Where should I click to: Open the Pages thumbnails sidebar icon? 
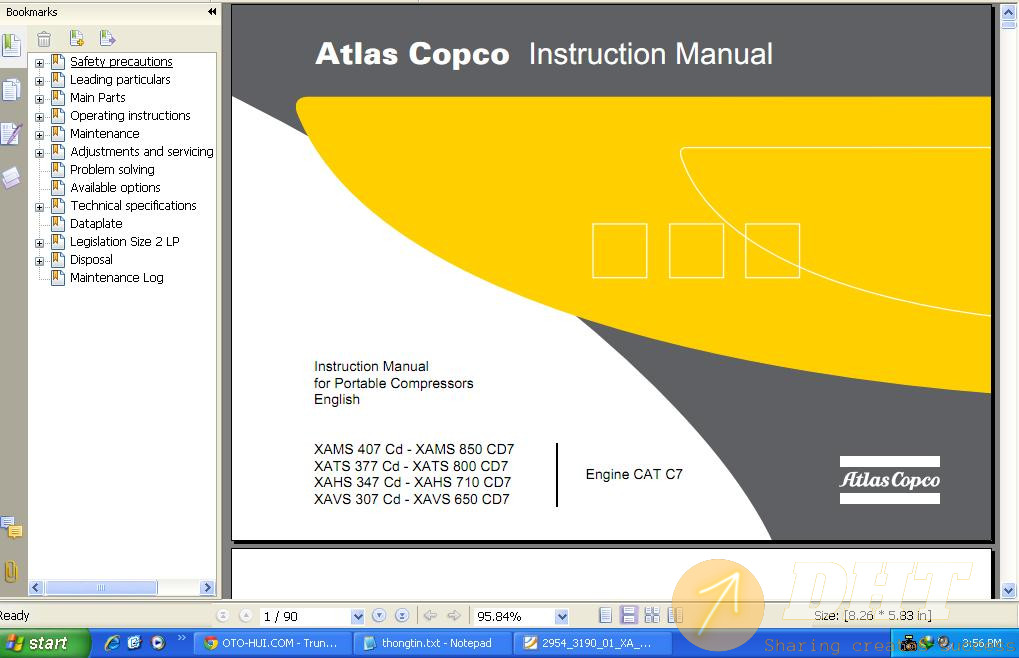click(x=11, y=90)
